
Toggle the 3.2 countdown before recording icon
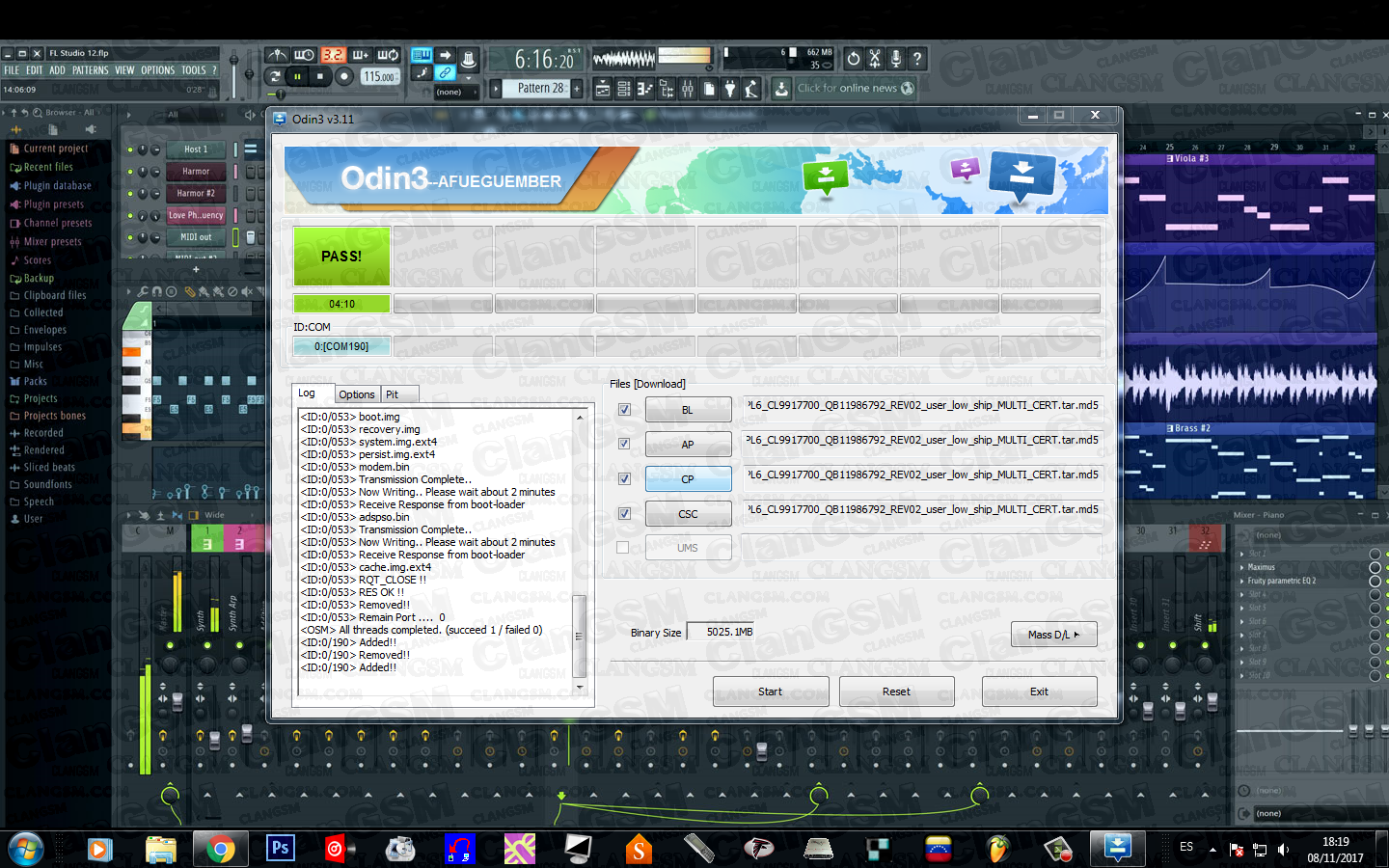tap(333, 55)
